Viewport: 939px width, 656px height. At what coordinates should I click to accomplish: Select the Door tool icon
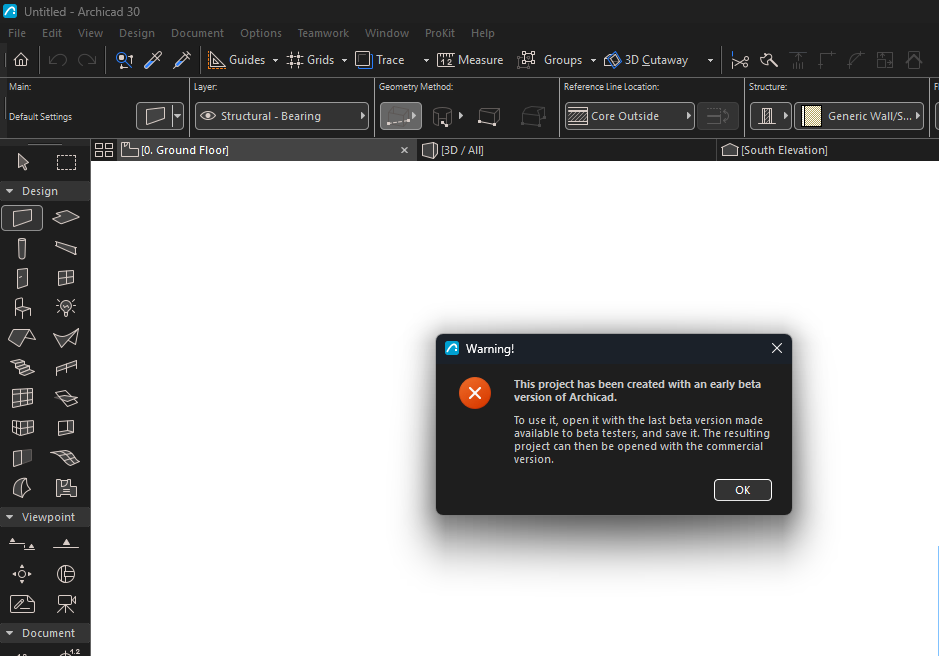pos(22,278)
